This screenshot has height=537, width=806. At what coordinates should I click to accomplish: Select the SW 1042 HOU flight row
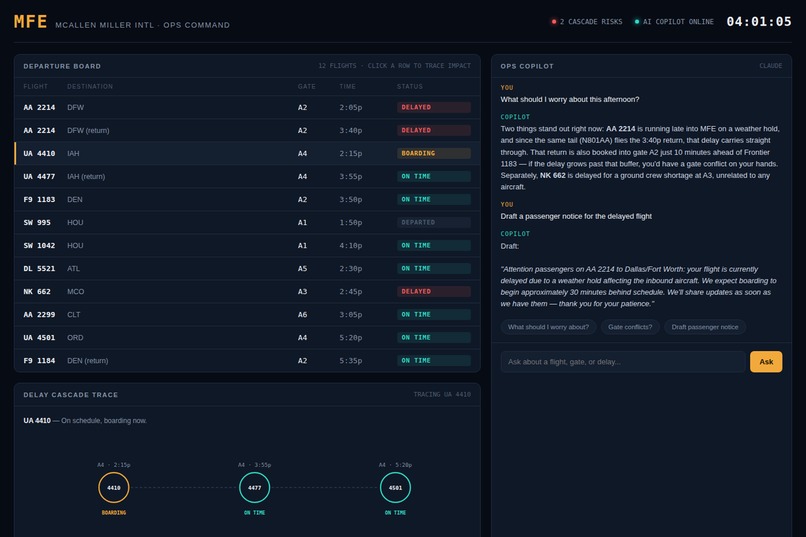click(247, 246)
